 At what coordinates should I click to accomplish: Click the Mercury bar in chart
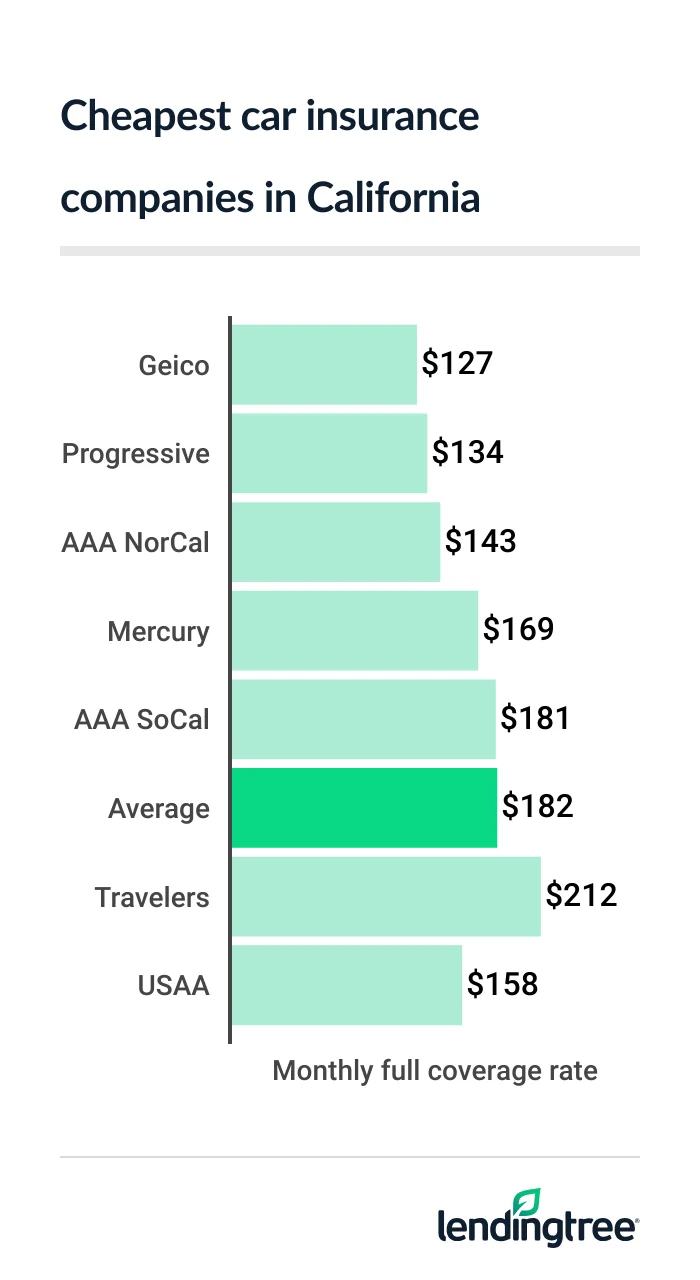(355, 630)
